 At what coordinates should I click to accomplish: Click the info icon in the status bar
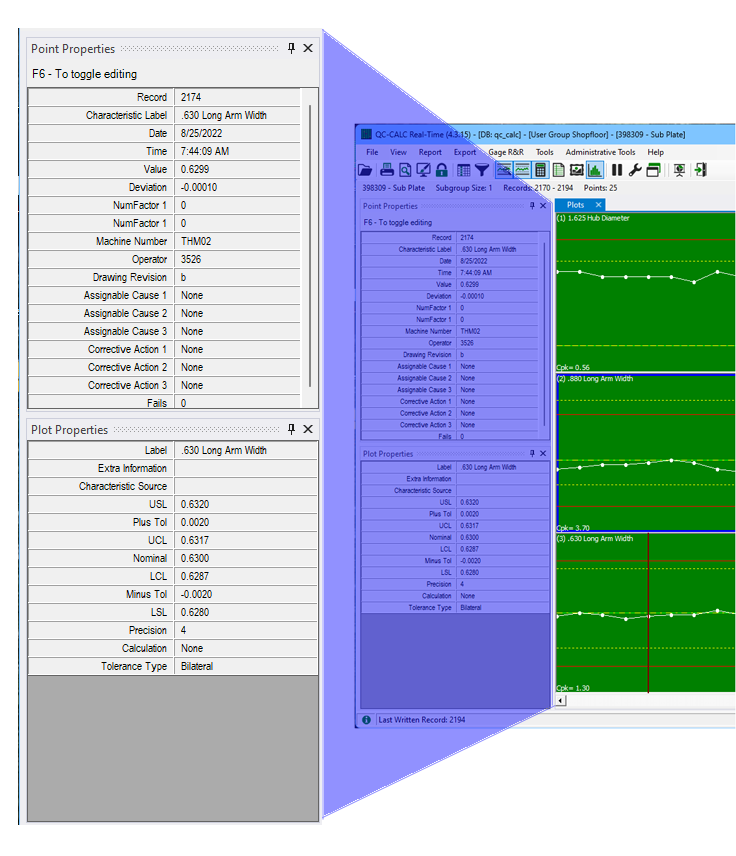pyautogui.click(x=366, y=720)
